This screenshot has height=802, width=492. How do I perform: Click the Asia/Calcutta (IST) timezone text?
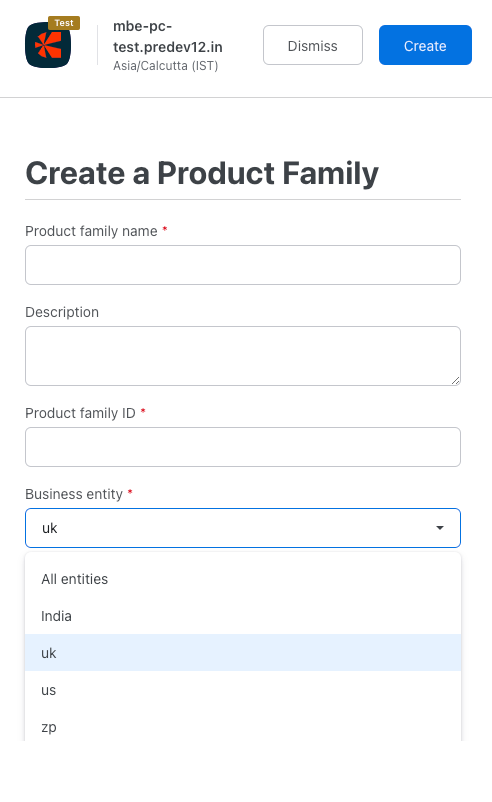(x=166, y=66)
